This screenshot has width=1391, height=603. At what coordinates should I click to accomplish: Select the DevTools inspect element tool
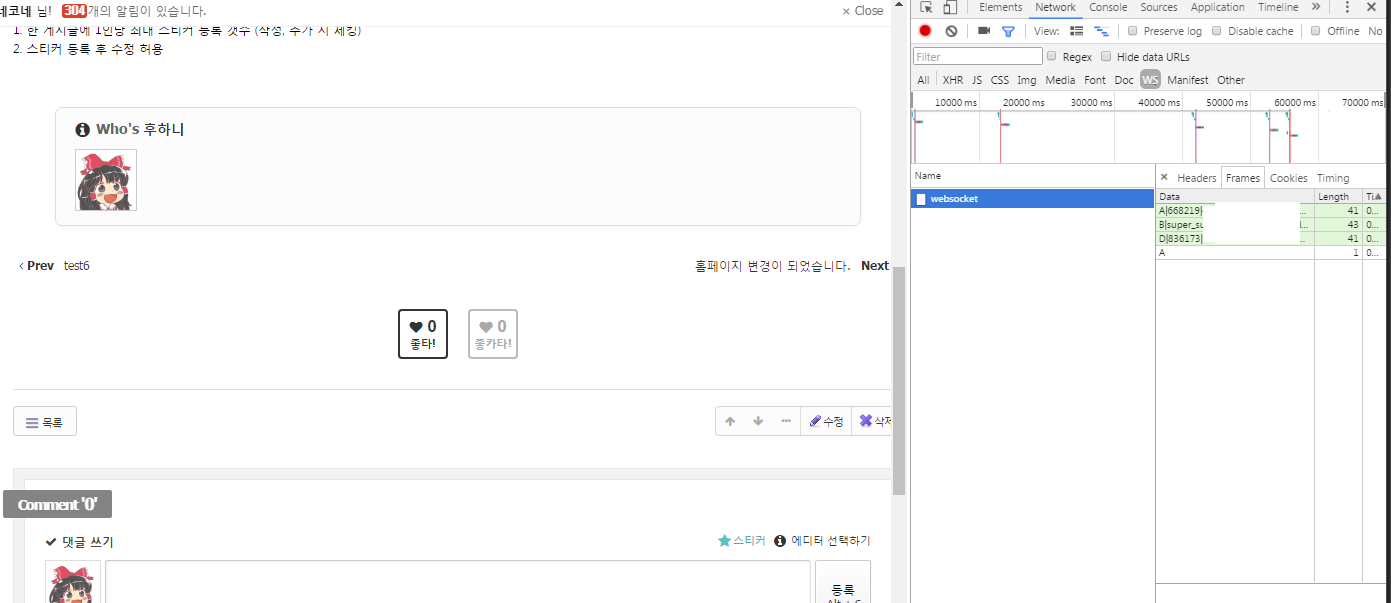927,7
